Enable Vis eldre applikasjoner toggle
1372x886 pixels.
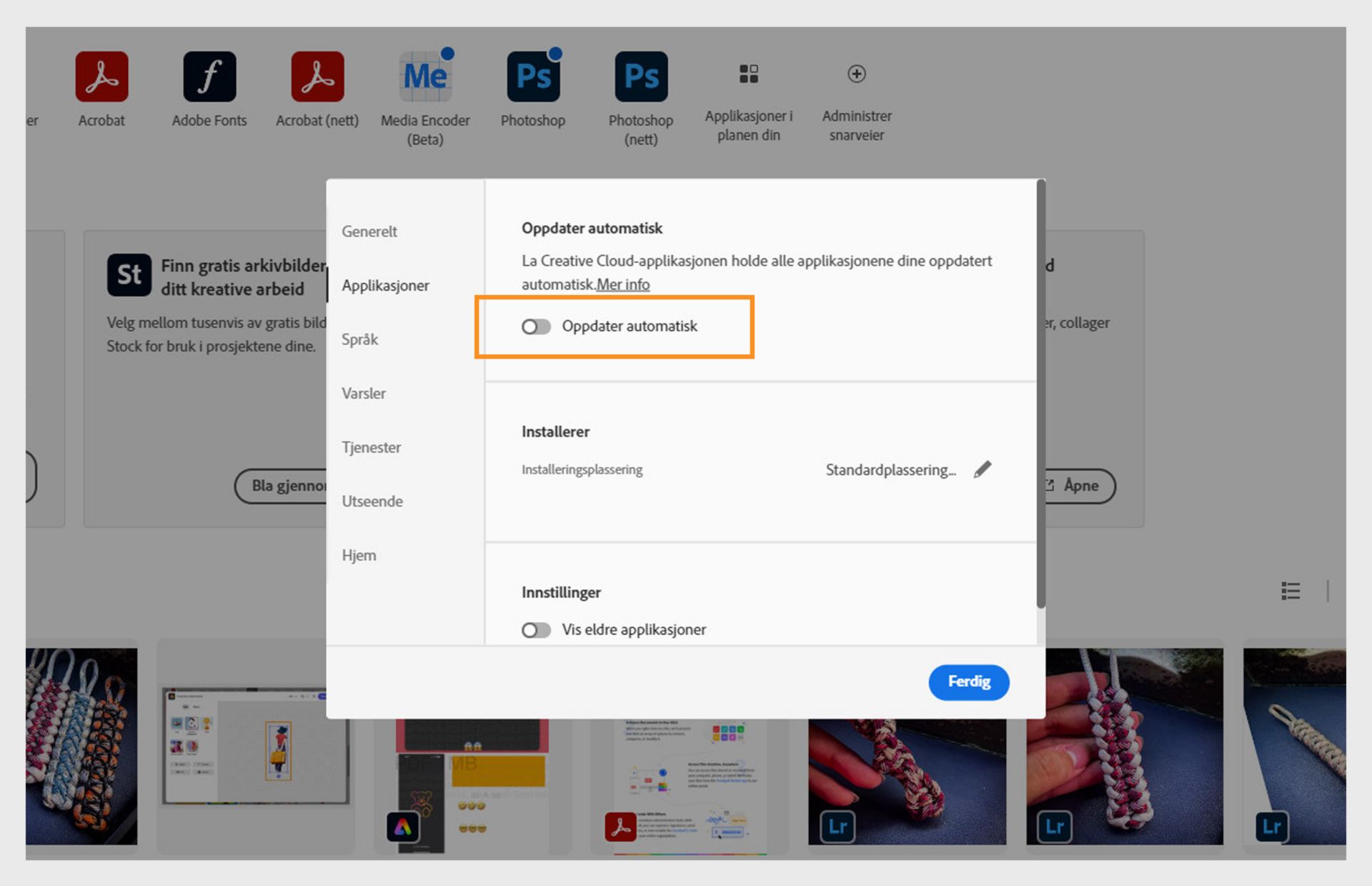(536, 630)
